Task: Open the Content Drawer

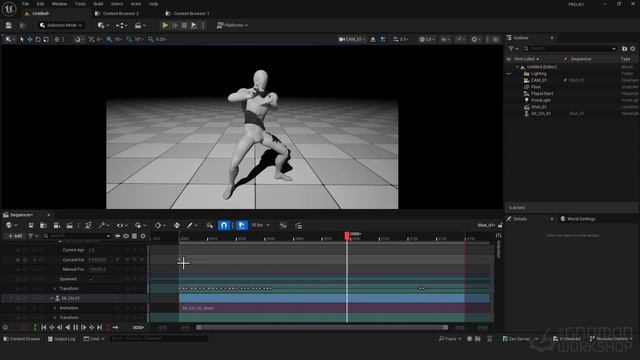Action: point(22,339)
